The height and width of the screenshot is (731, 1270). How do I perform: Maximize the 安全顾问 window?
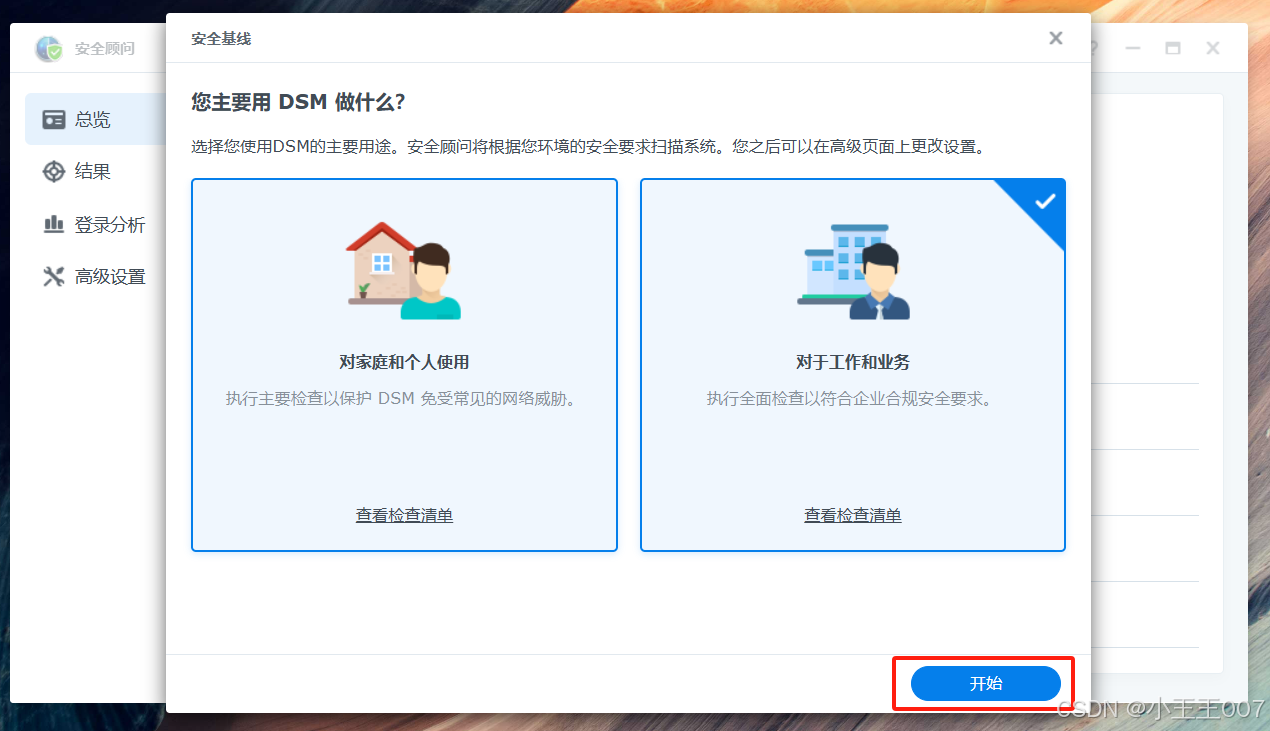pyautogui.click(x=1173, y=48)
